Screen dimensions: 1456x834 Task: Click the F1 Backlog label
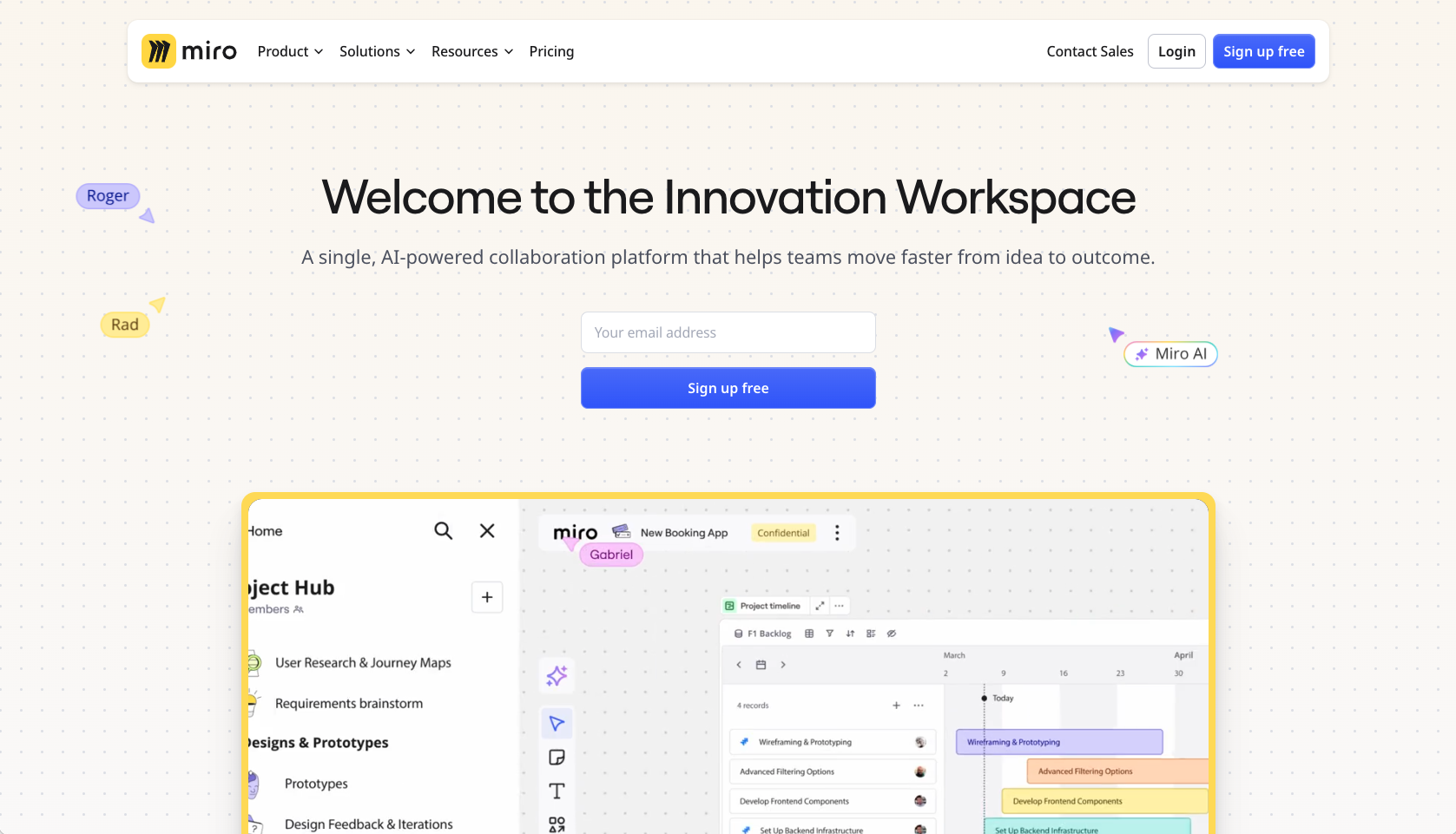pos(769,634)
